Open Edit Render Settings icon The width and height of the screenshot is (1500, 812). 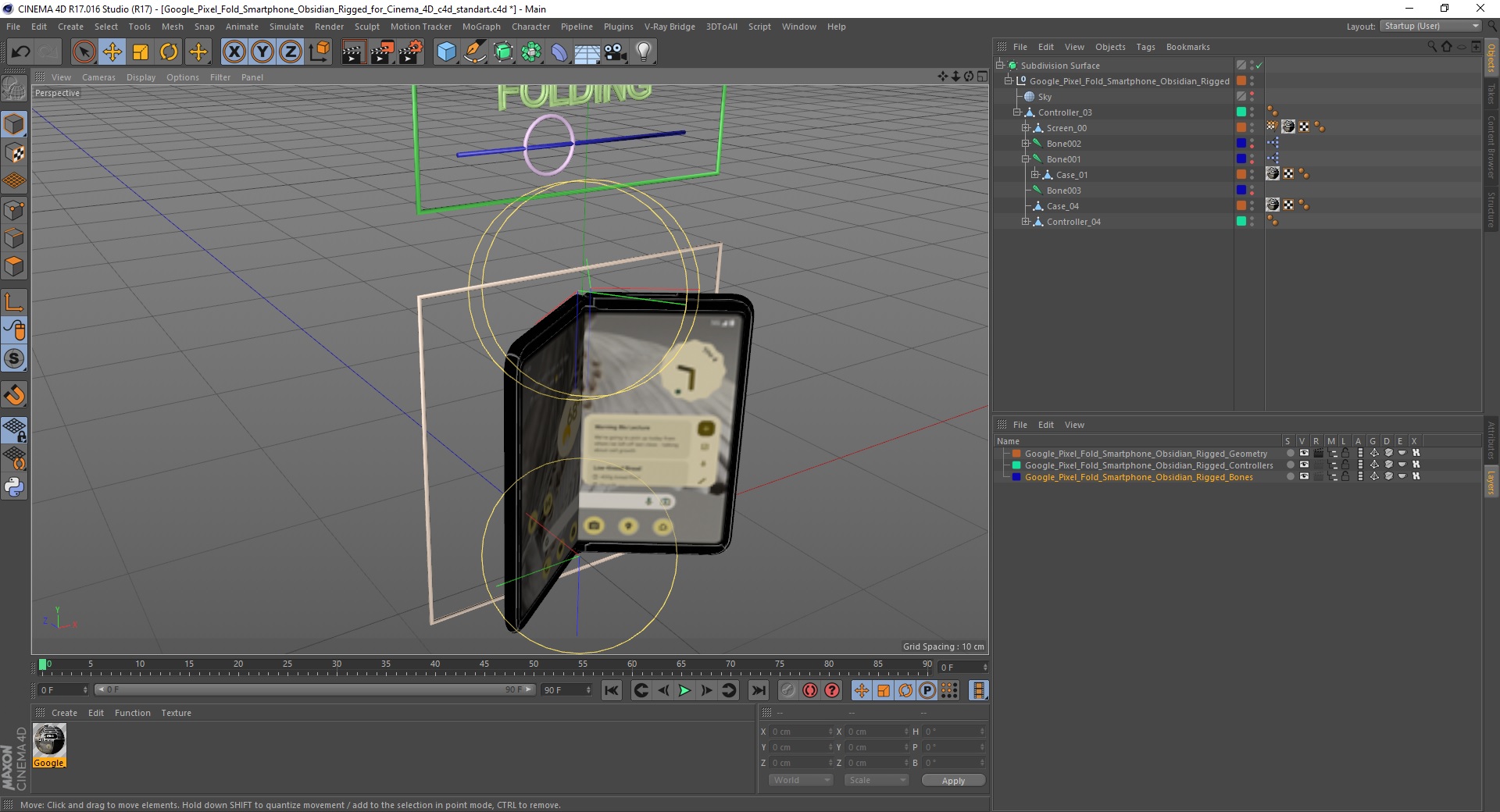[411, 52]
